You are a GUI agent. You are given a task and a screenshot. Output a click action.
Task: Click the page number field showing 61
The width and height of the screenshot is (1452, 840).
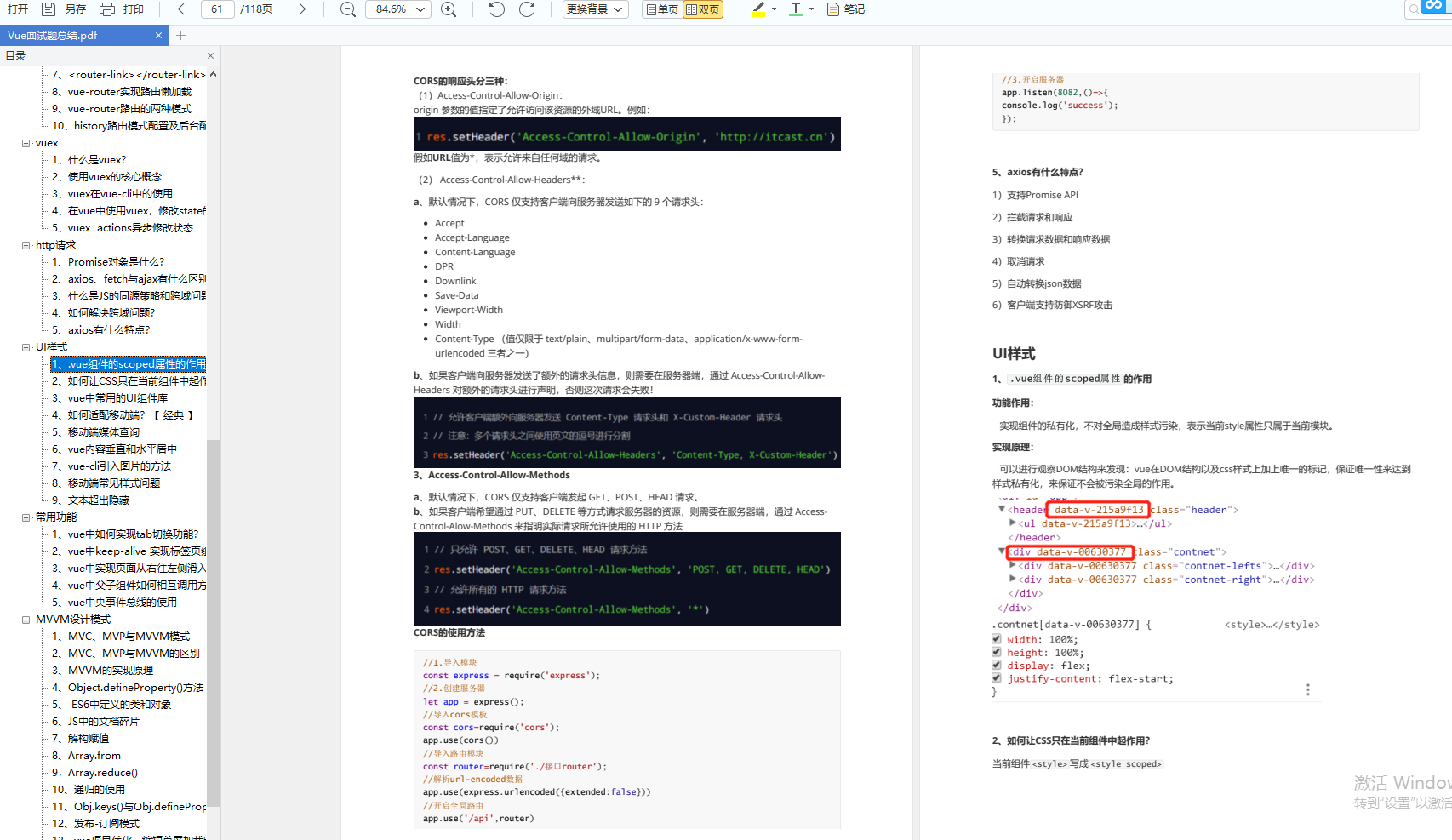218,9
